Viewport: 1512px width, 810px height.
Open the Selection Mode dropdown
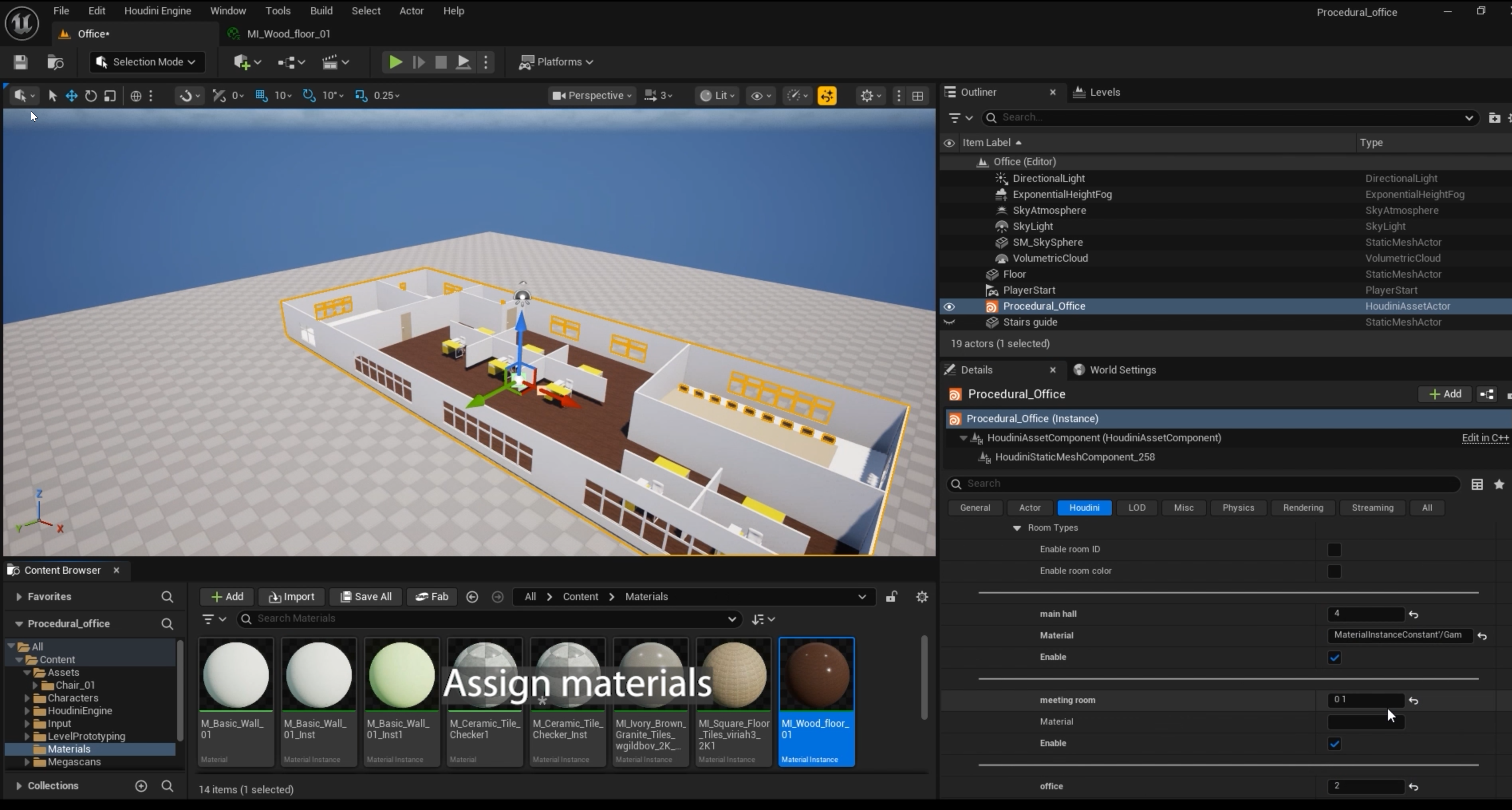(147, 62)
